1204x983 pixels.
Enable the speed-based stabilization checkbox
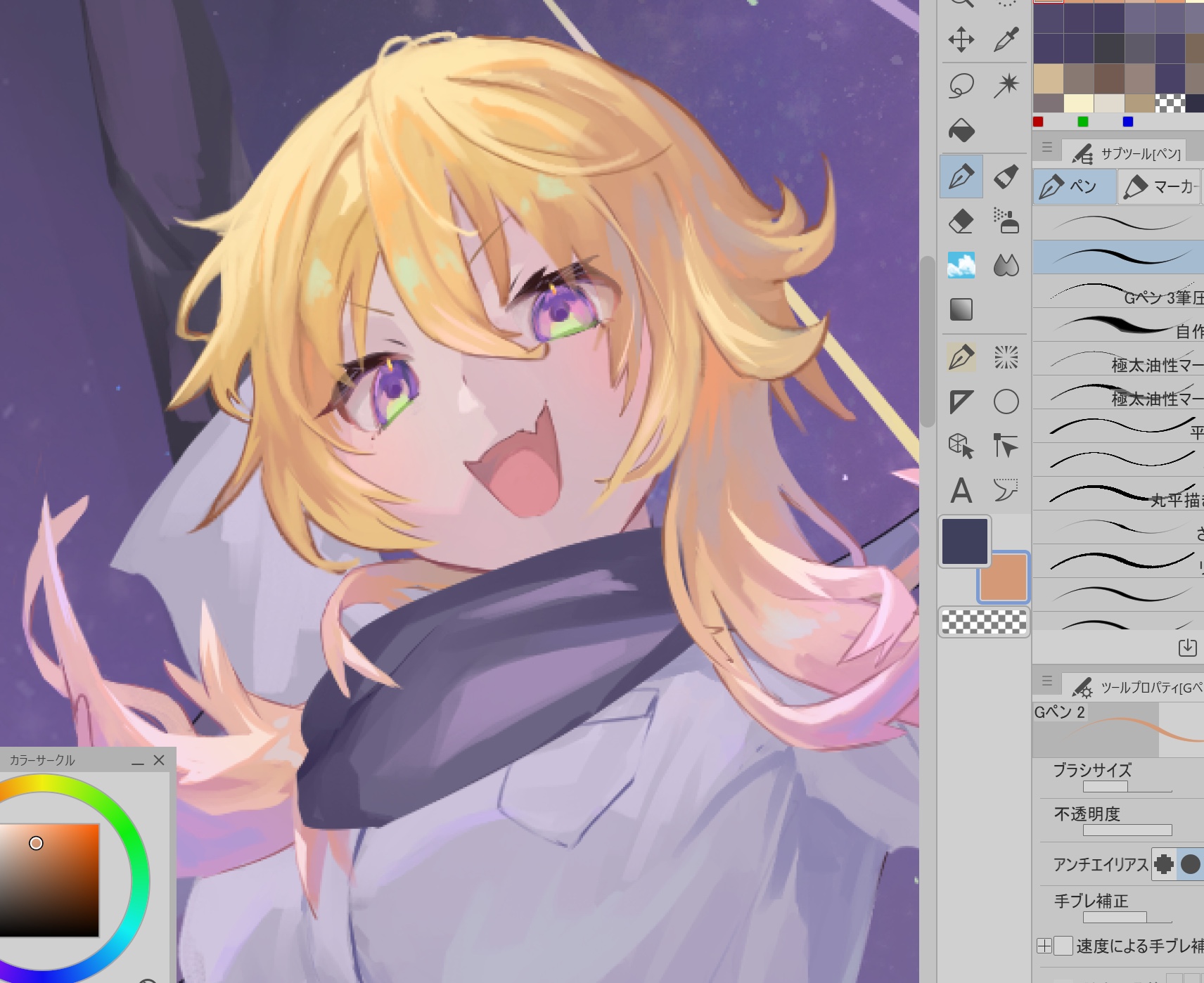click(1063, 946)
